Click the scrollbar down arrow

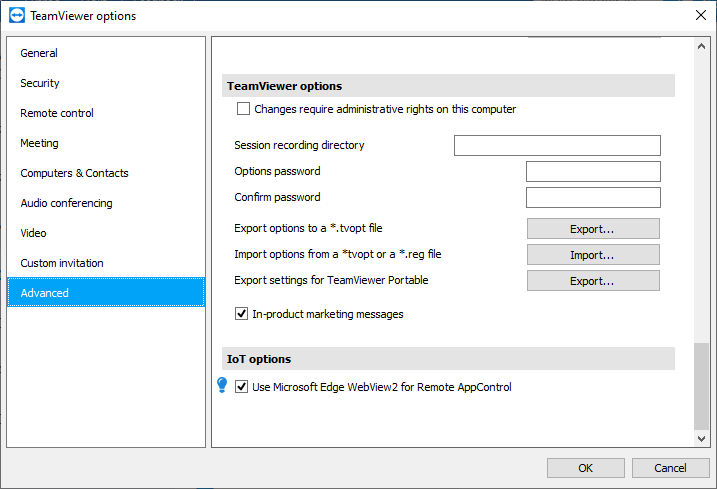pos(701,438)
